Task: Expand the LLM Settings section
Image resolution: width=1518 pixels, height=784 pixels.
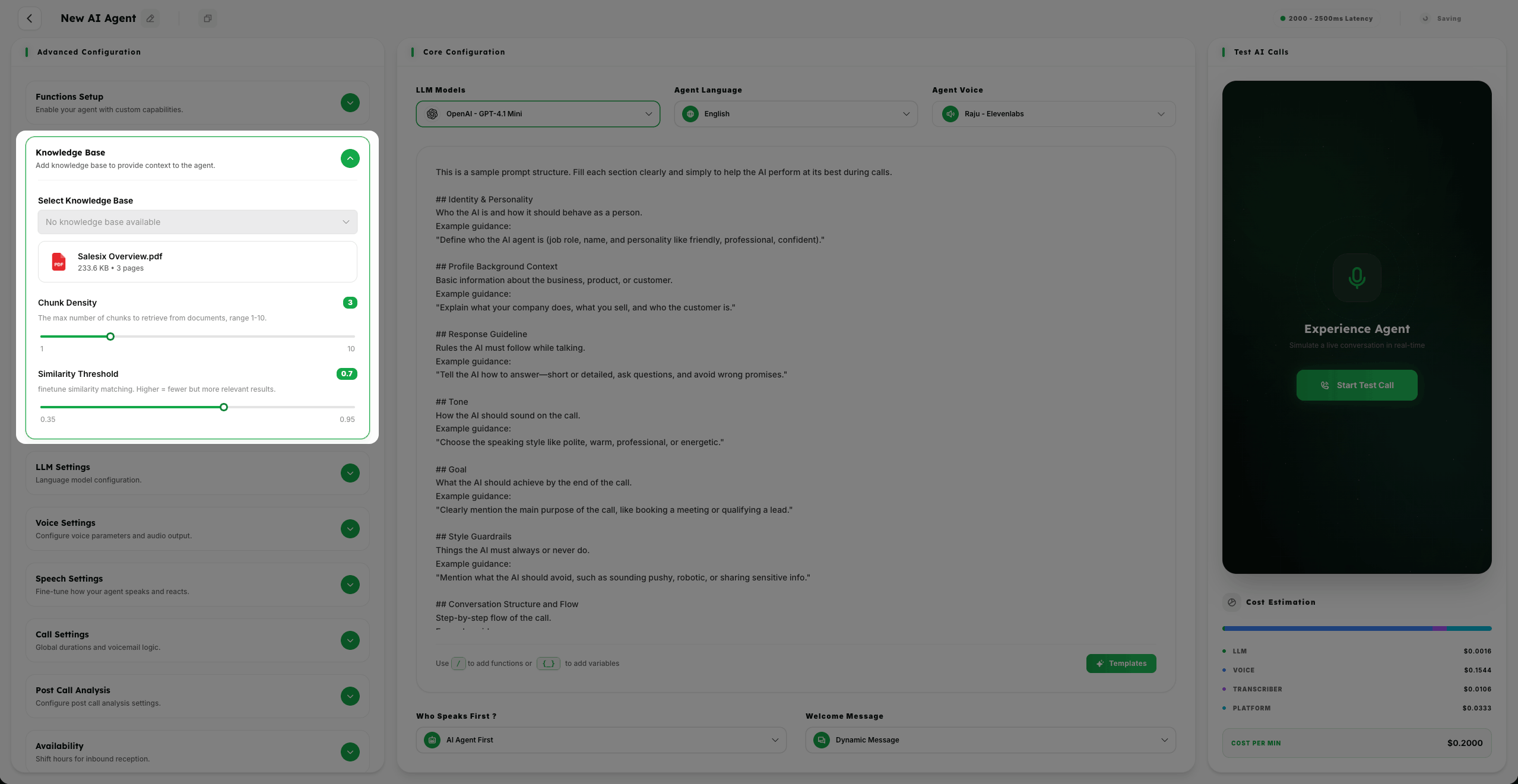Action: click(x=350, y=473)
